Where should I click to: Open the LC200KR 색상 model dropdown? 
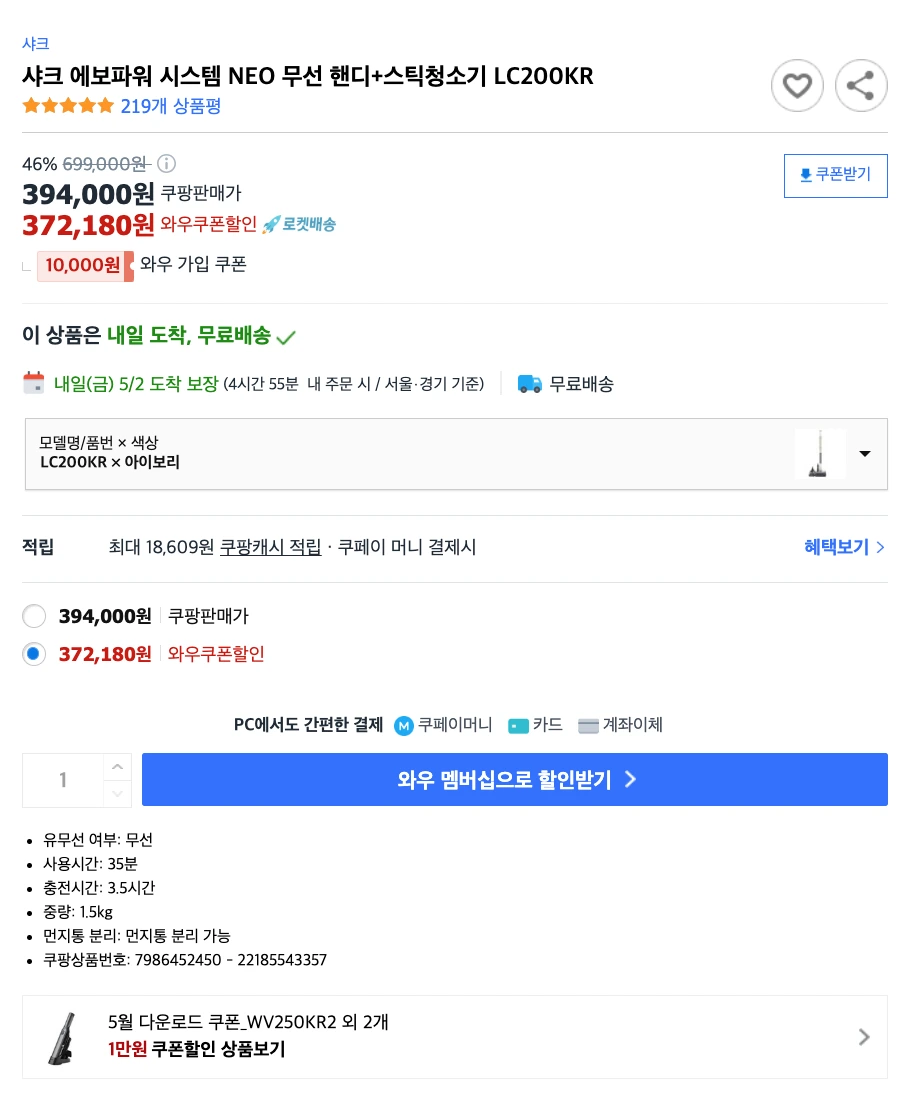(864, 453)
